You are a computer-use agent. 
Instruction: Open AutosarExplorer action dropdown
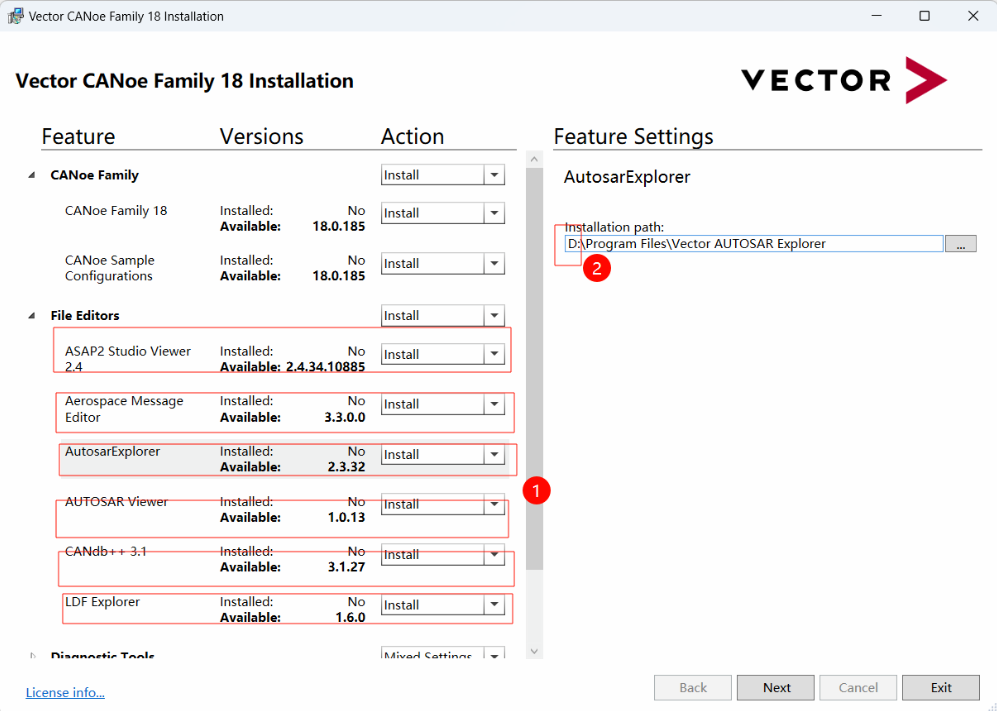tap(494, 454)
